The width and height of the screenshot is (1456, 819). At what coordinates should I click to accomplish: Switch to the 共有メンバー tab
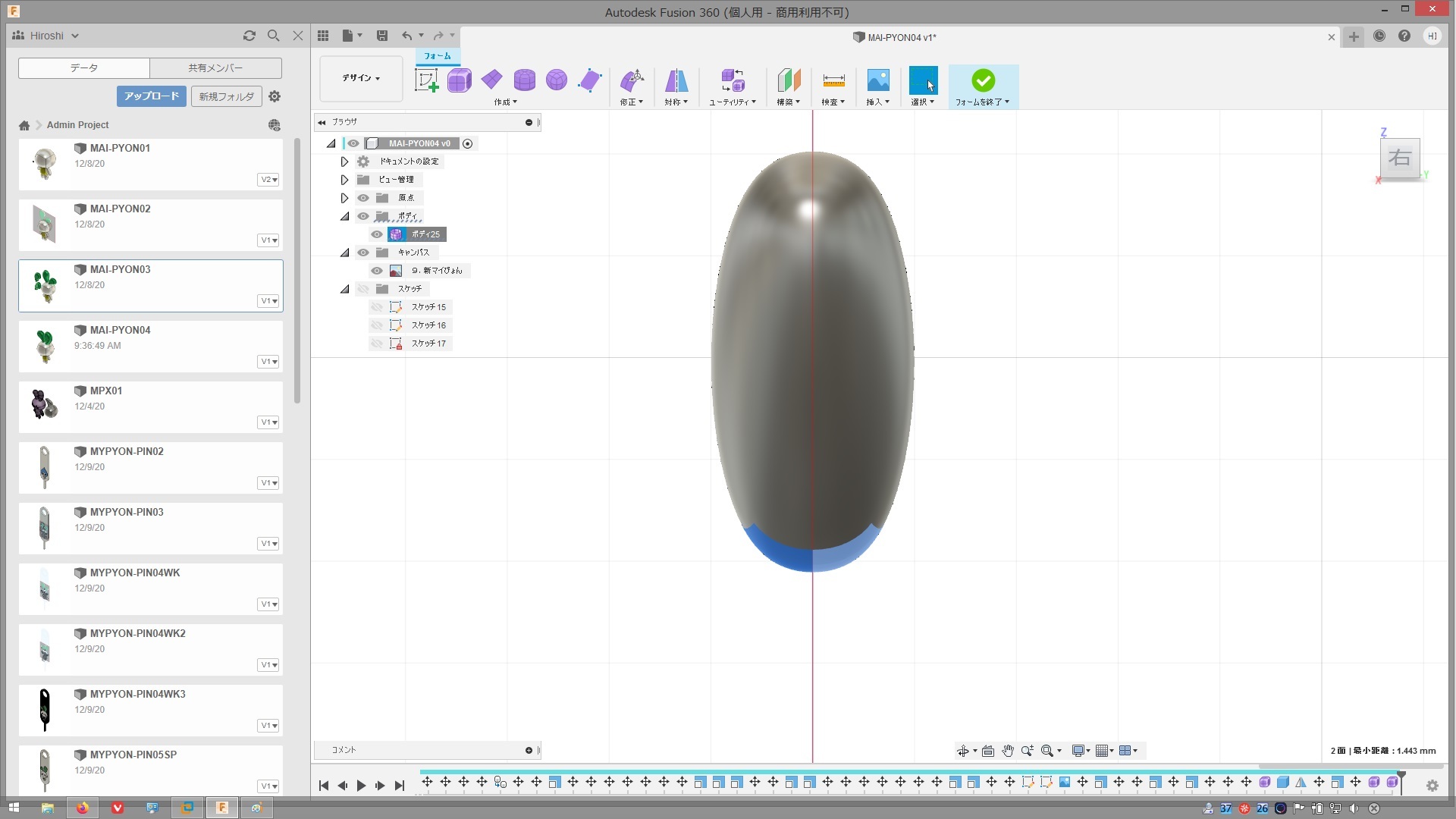coord(215,68)
